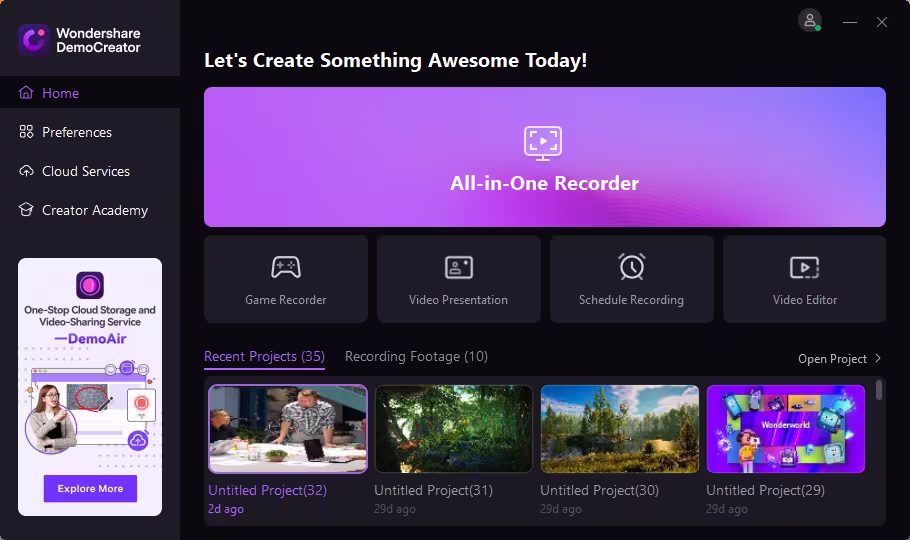This screenshot has width=910, height=540.
Task: Click the "Untitled Project(30)" title text
Action: click(599, 490)
